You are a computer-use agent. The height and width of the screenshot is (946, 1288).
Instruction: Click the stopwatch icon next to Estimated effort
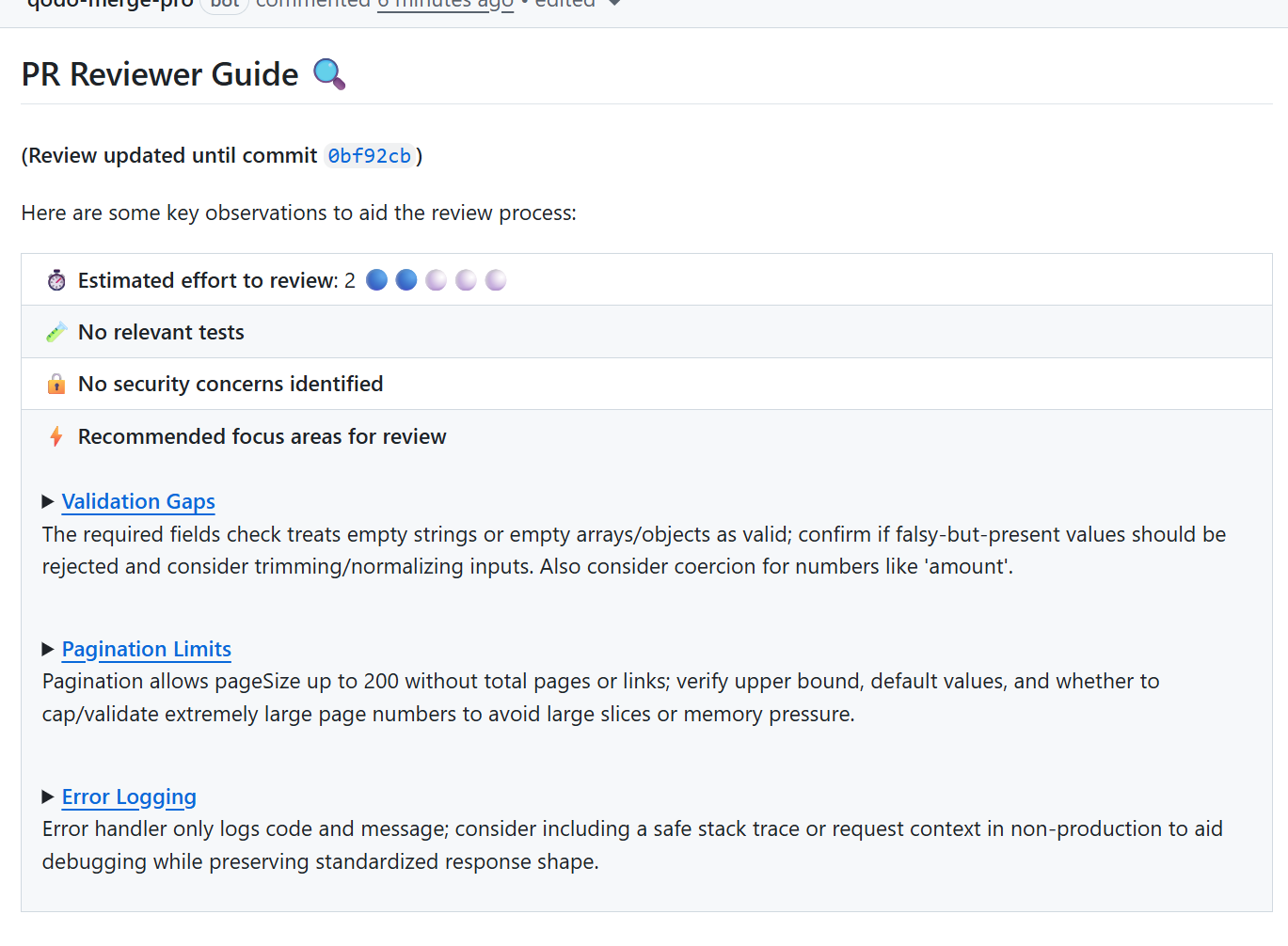point(56,279)
